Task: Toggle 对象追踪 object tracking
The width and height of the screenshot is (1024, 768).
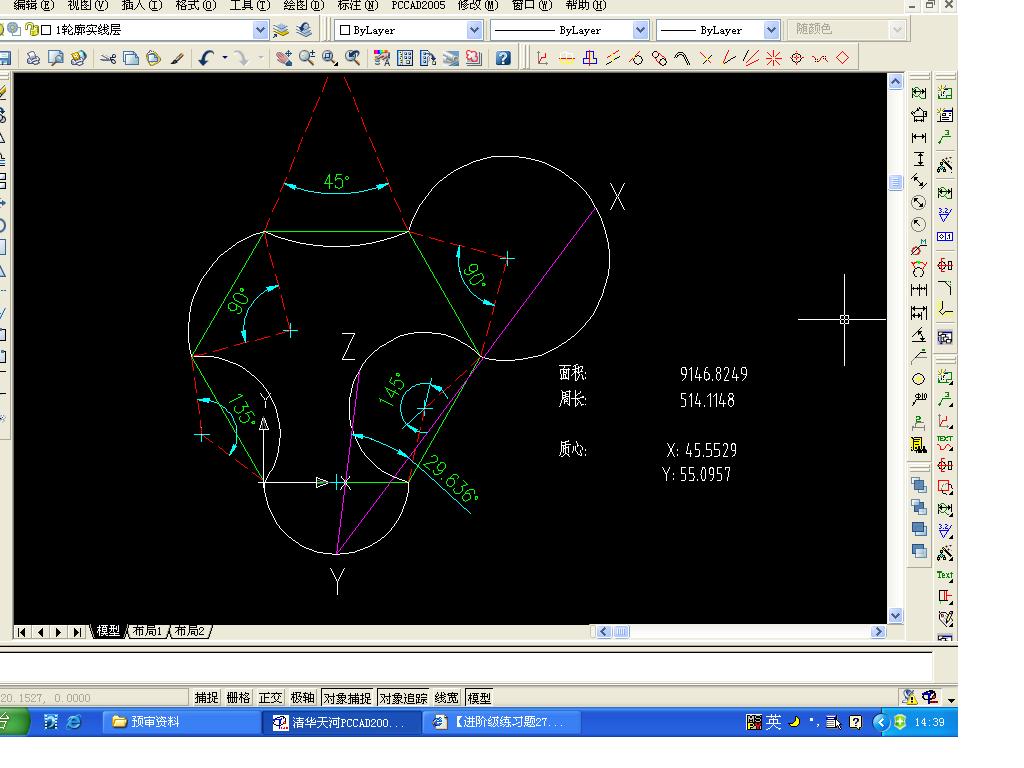Action: [404, 698]
